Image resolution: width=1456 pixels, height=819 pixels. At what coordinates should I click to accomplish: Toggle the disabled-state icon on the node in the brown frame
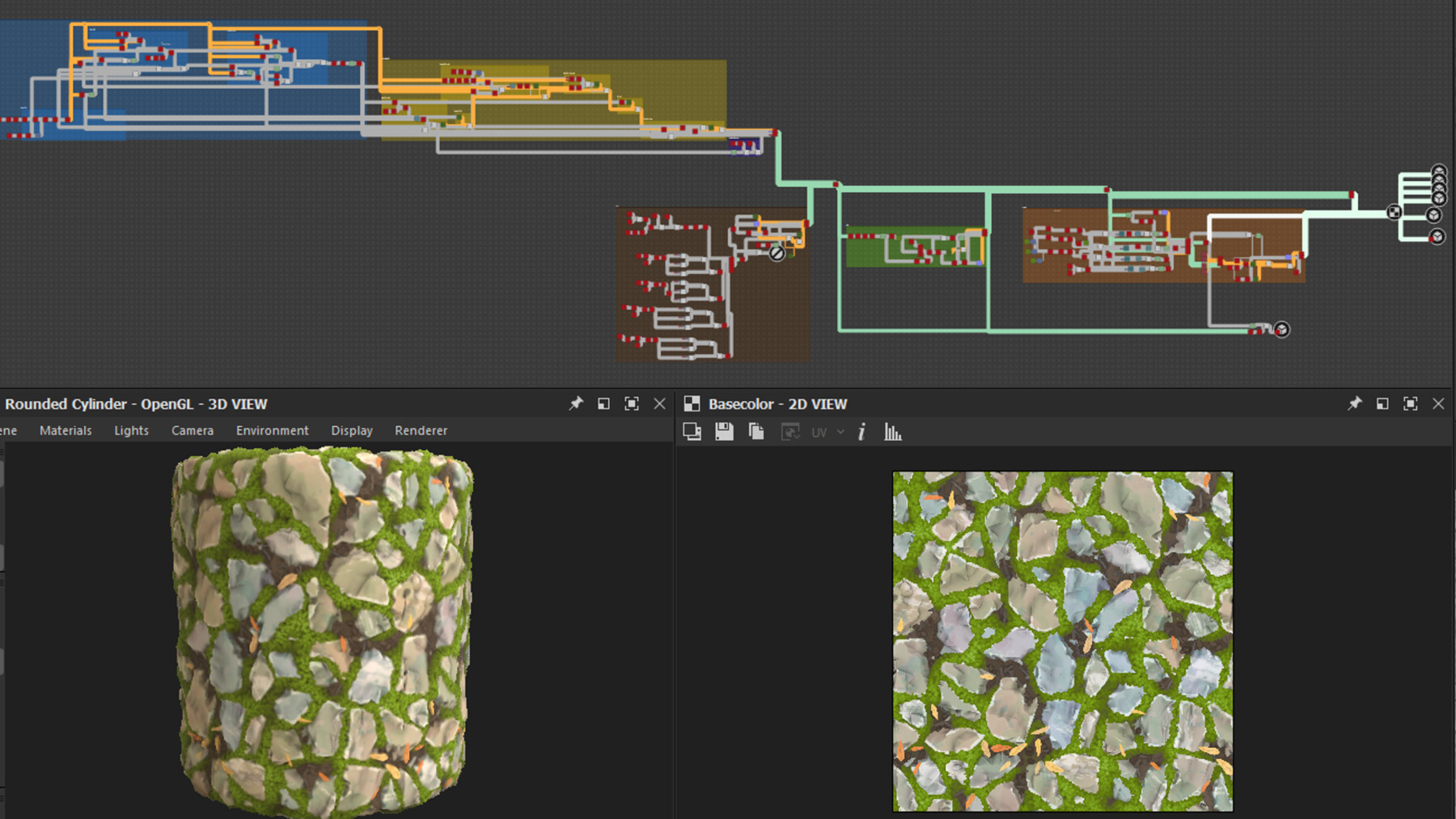[x=776, y=253]
